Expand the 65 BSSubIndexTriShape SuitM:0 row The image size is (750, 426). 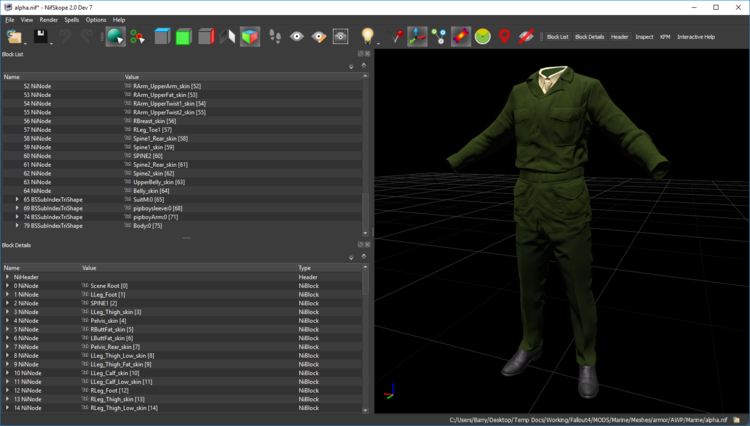(17, 199)
